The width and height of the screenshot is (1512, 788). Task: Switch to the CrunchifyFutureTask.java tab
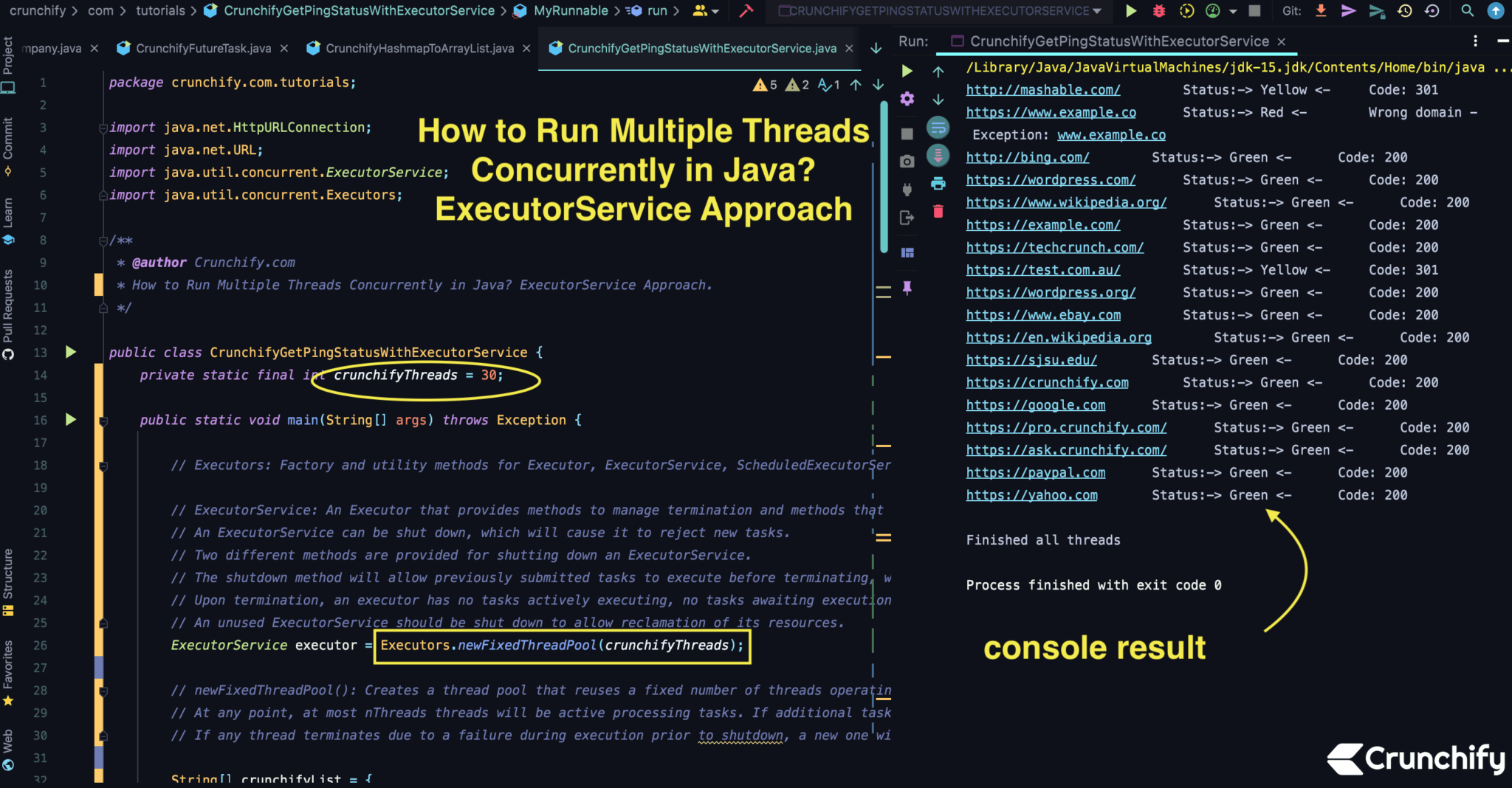pos(203,48)
